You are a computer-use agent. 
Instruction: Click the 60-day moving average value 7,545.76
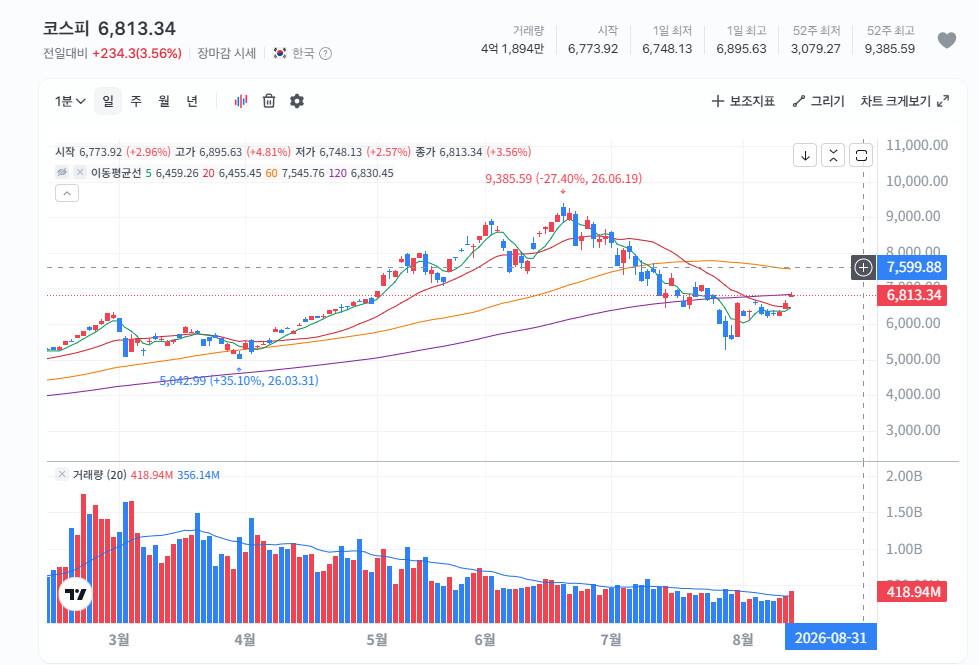tap(303, 173)
